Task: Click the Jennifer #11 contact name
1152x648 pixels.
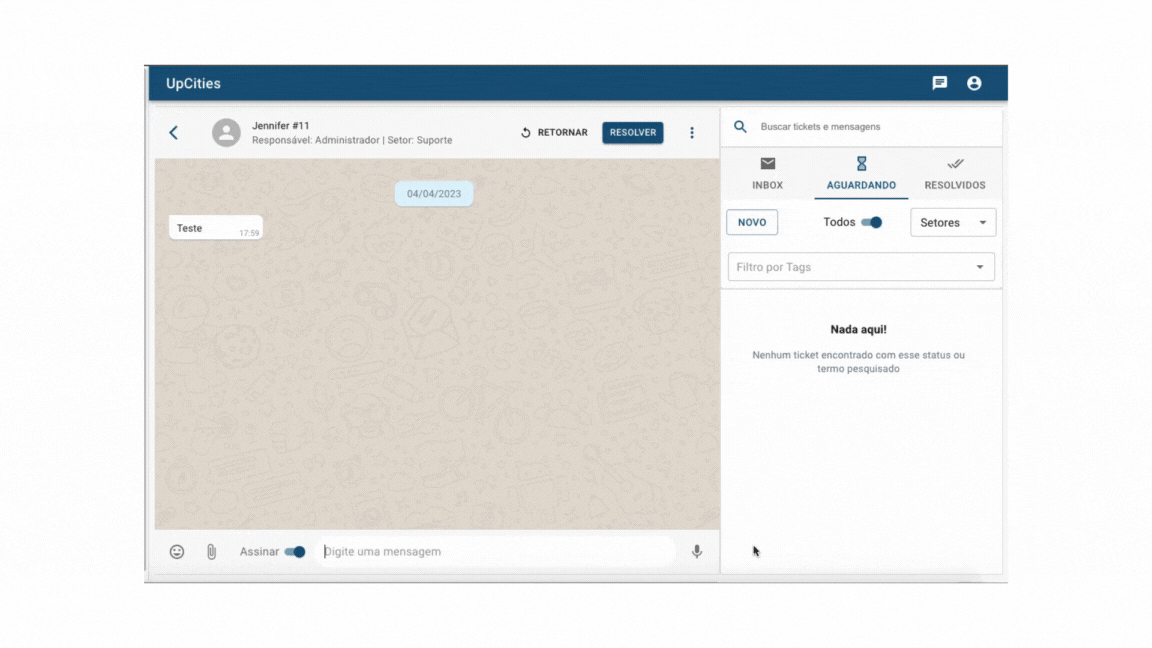Action: pos(281,126)
